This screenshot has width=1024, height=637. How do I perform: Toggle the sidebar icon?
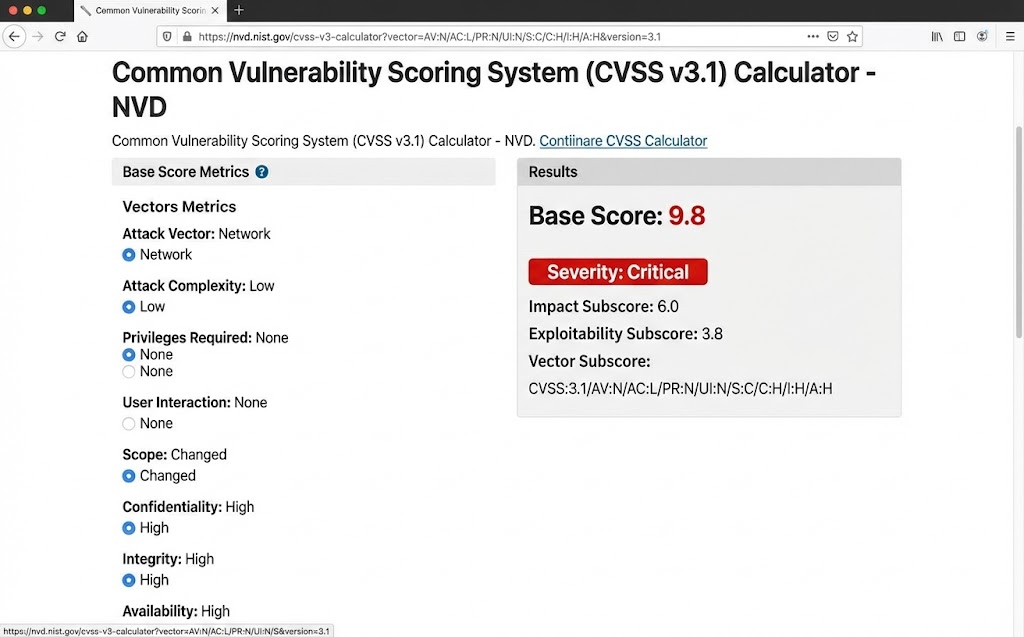pyautogui.click(x=959, y=36)
